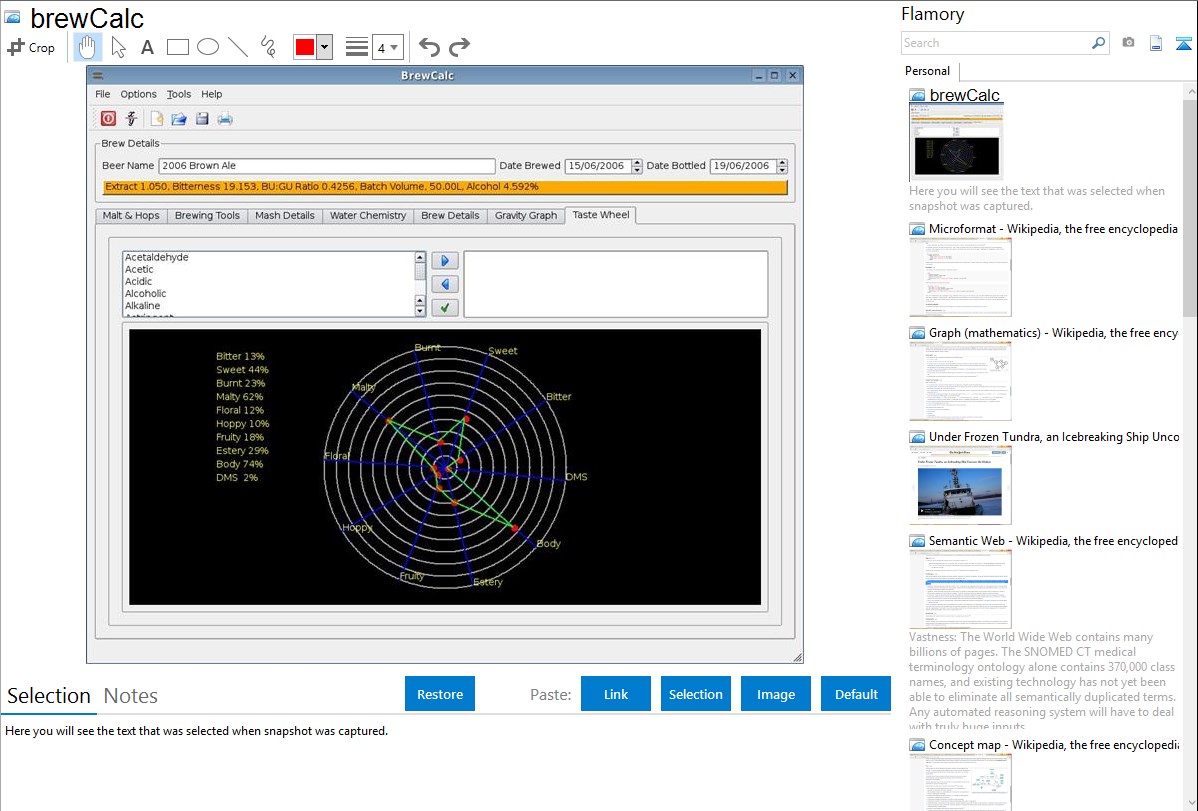This screenshot has width=1198, height=811.
Task: Click the line thickness icon
Action: click(x=357, y=47)
